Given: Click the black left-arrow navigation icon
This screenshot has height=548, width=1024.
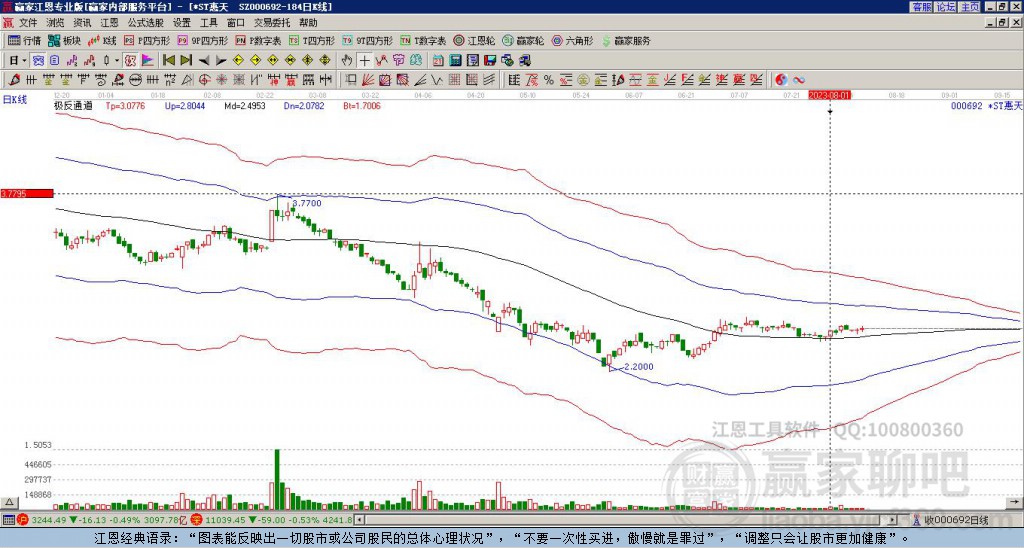Looking at the screenshot, I should [204, 61].
